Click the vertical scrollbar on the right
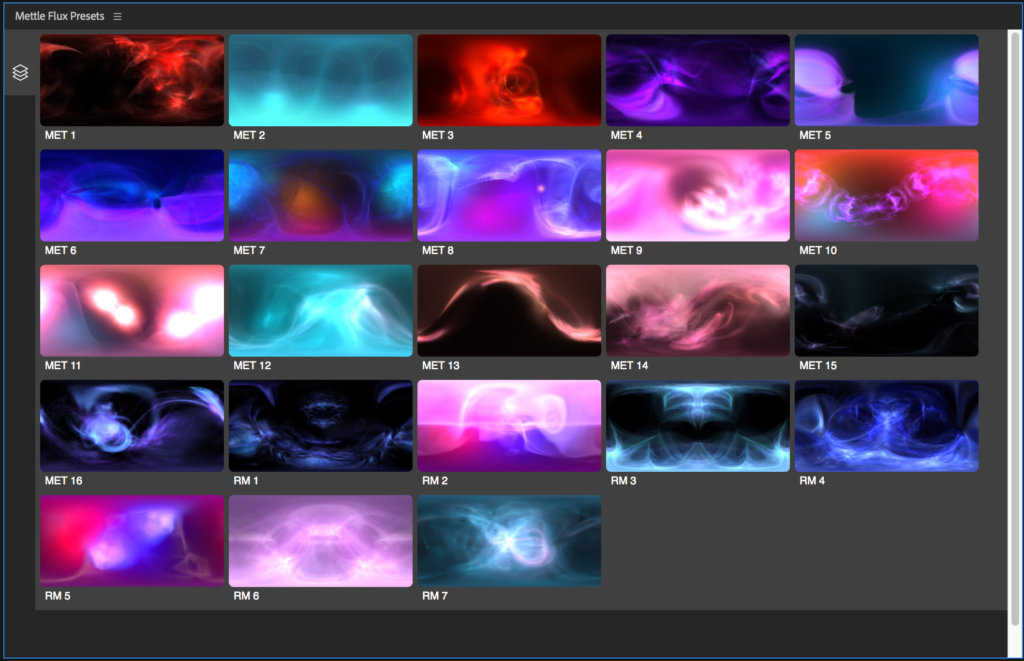 [1015, 300]
